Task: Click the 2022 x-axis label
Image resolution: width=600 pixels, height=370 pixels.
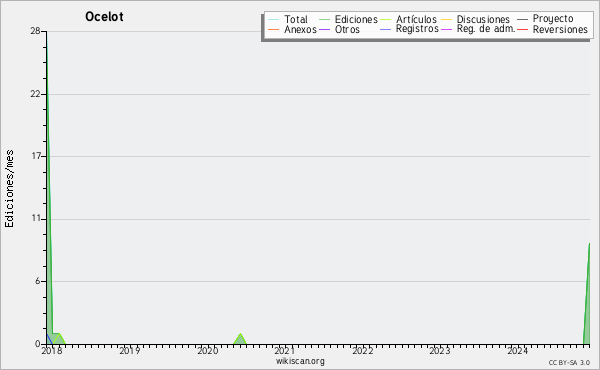Action: click(x=363, y=350)
